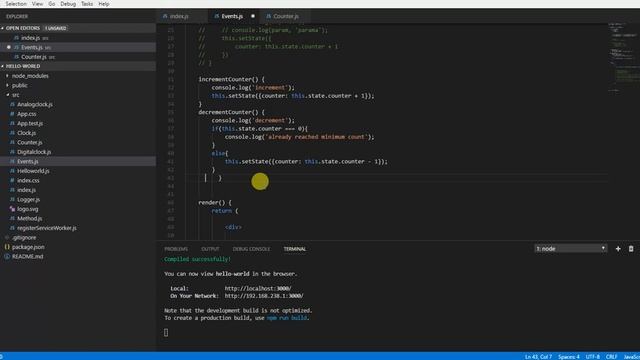Click the package.json braces icon
Image resolution: width=640 pixels, height=360 pixels.
pyautogui.click(x=7, y=247)
